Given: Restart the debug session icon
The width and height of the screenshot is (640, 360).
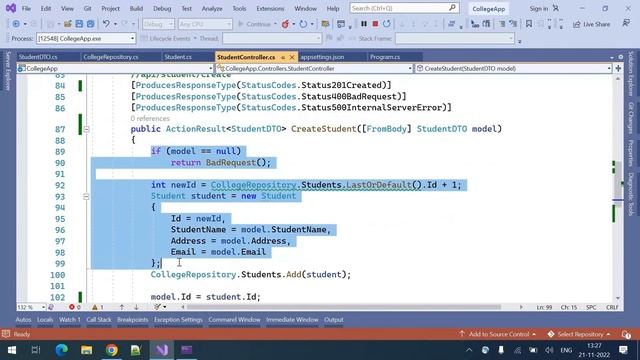Looking at the screenshot, I should [387, 24].
